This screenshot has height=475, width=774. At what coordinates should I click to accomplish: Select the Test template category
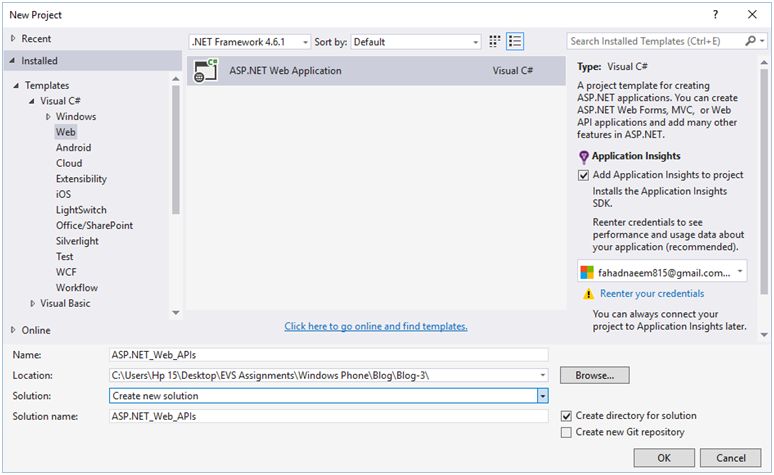tap(64, 256)
